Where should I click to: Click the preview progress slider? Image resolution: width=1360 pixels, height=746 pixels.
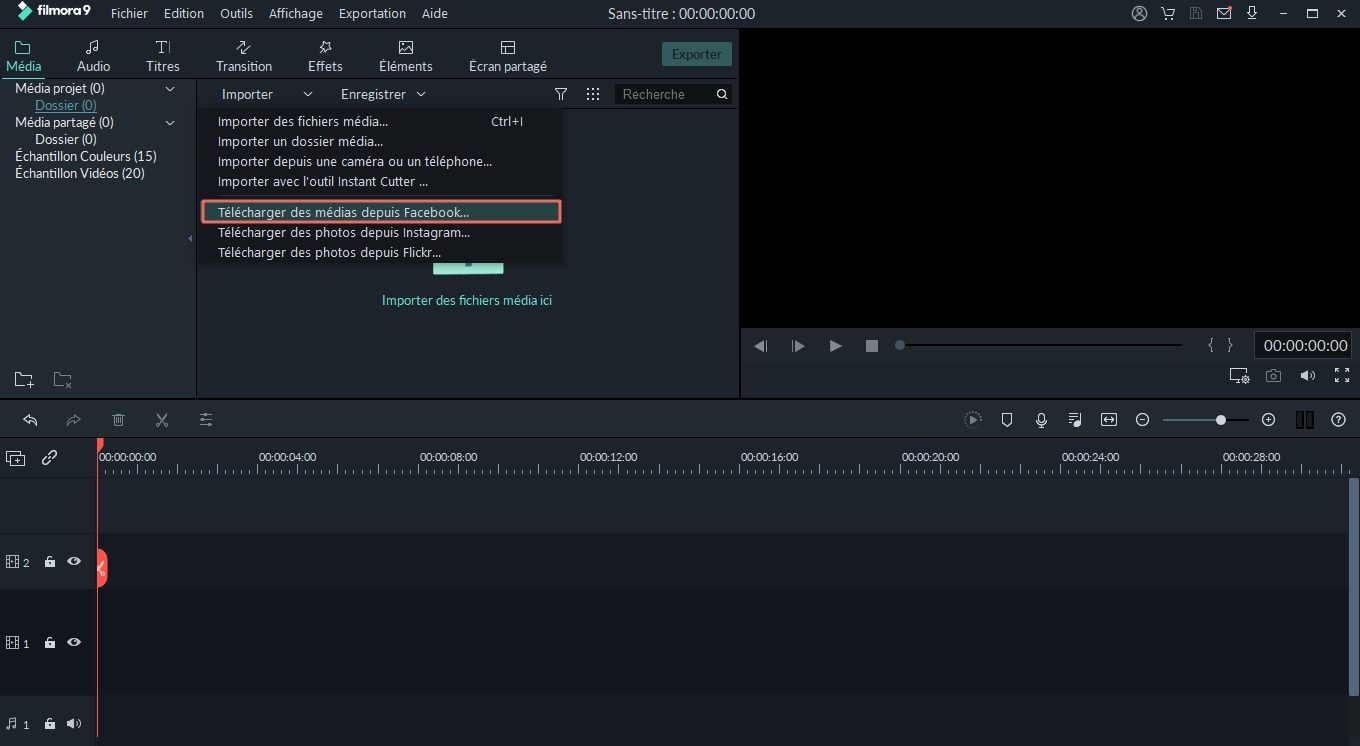(1039, 345)
